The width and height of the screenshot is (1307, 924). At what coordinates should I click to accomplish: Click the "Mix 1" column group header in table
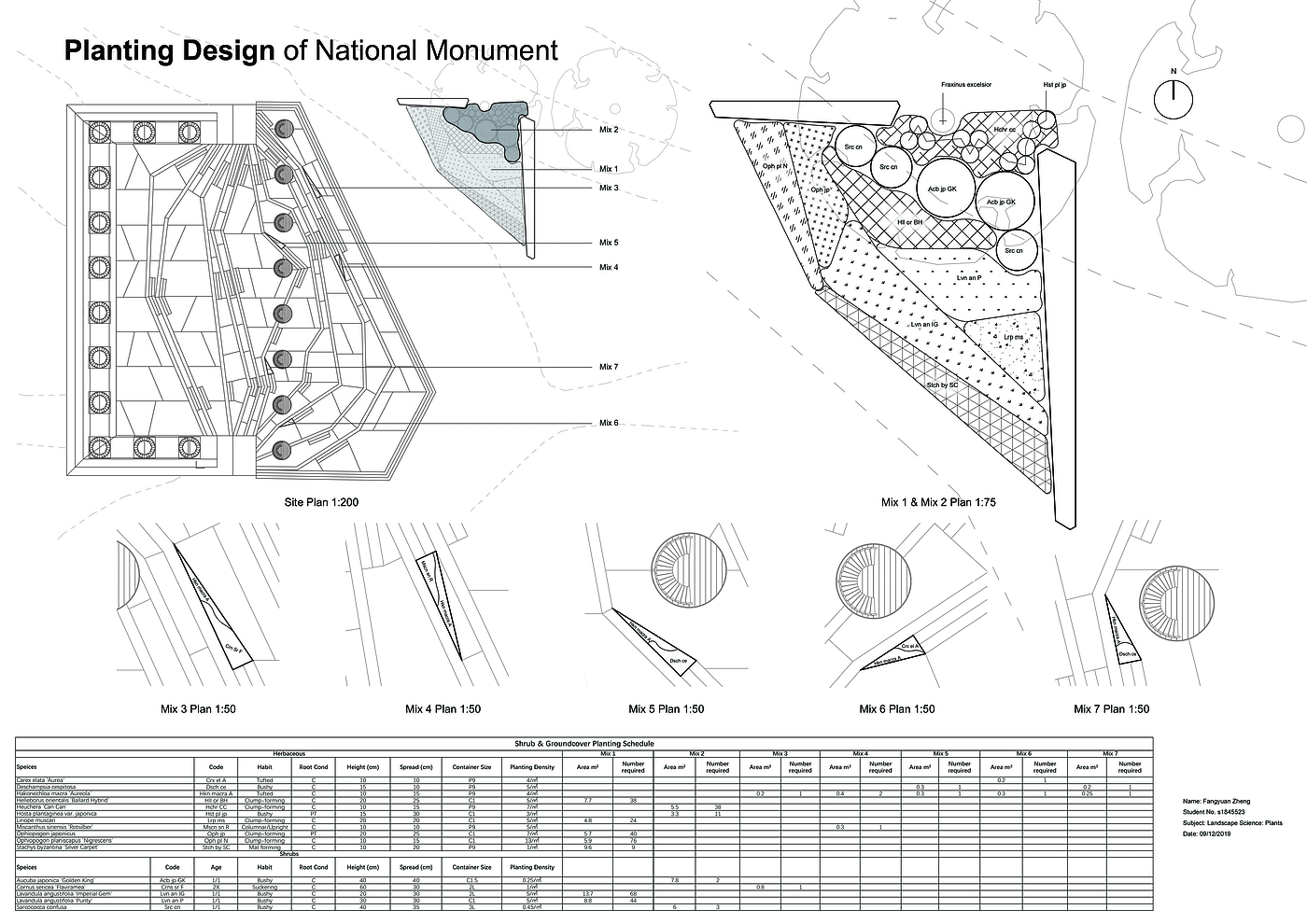coord(608,752)
